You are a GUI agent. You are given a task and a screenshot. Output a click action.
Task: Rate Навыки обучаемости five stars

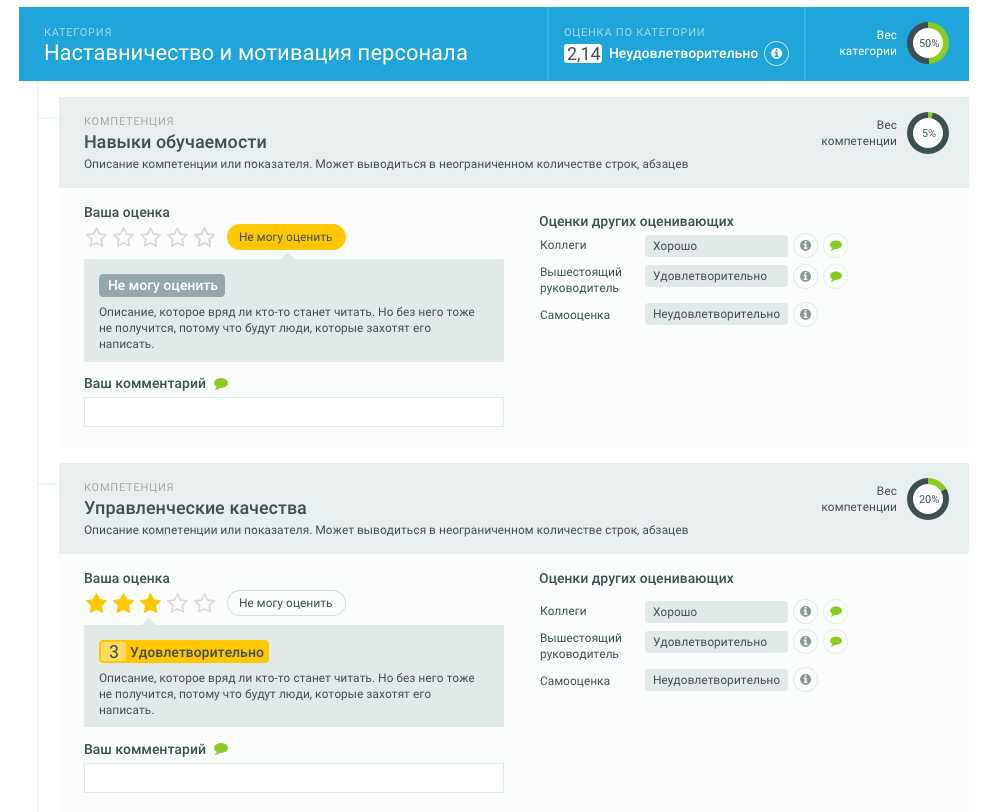pos(204,238)
